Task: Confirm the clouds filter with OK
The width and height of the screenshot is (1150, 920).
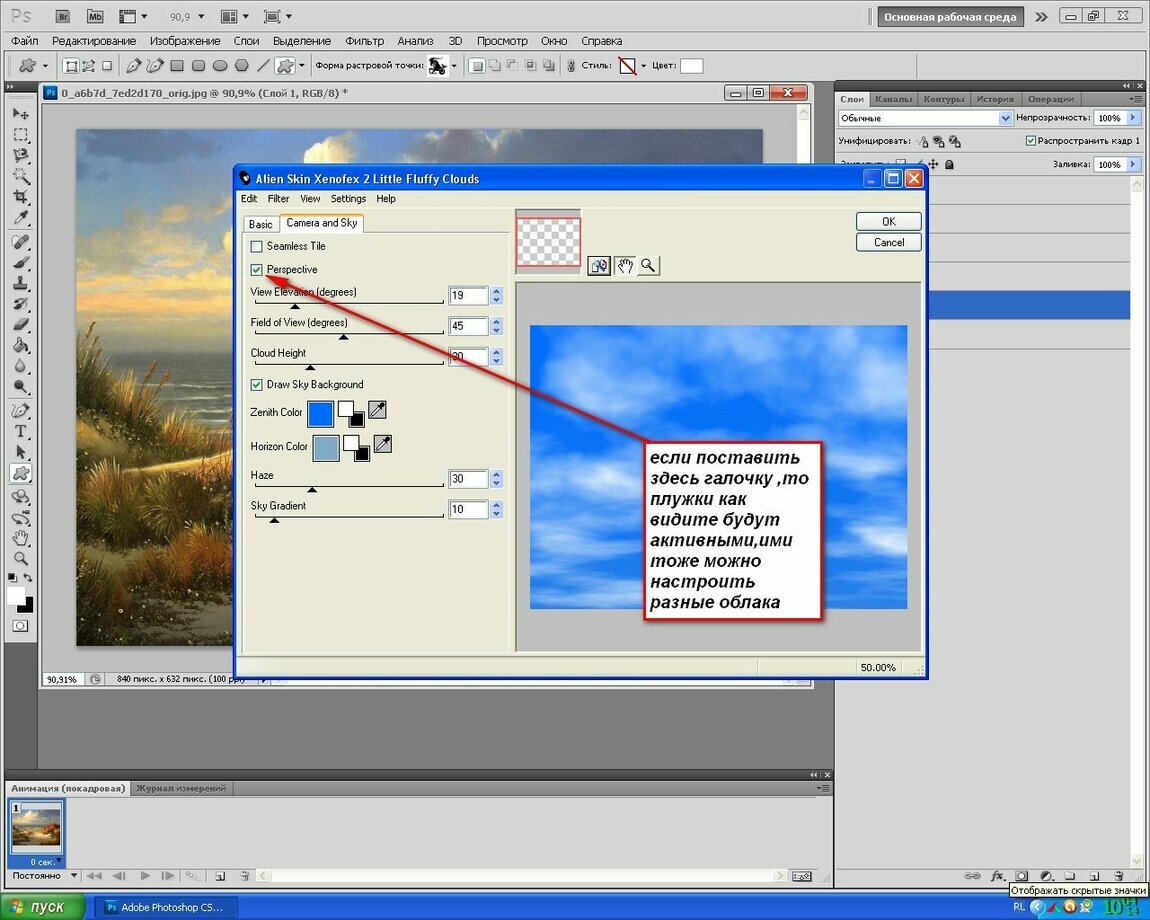Action: (888, 222)
